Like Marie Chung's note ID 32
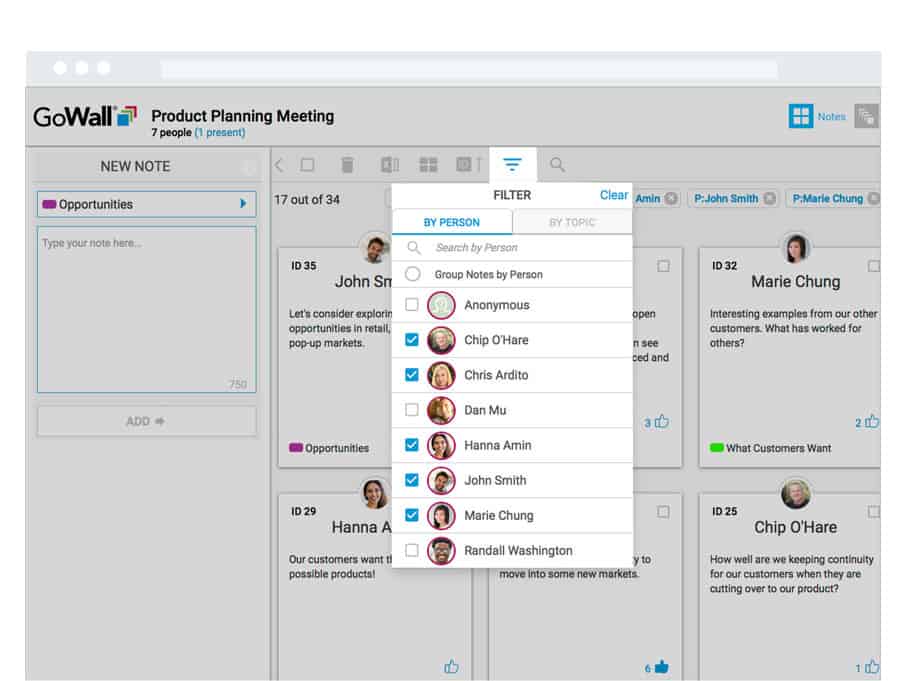The image size is (900, 681). point(872,422)
